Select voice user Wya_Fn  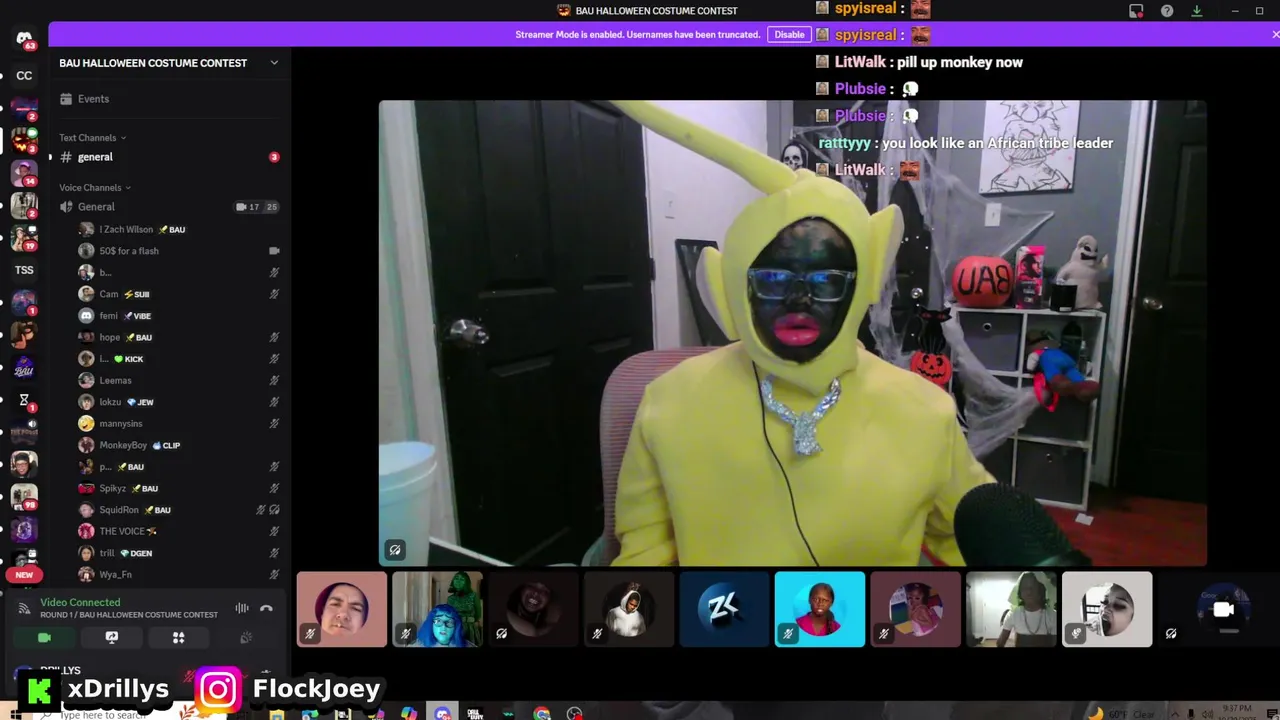point(180,575)
